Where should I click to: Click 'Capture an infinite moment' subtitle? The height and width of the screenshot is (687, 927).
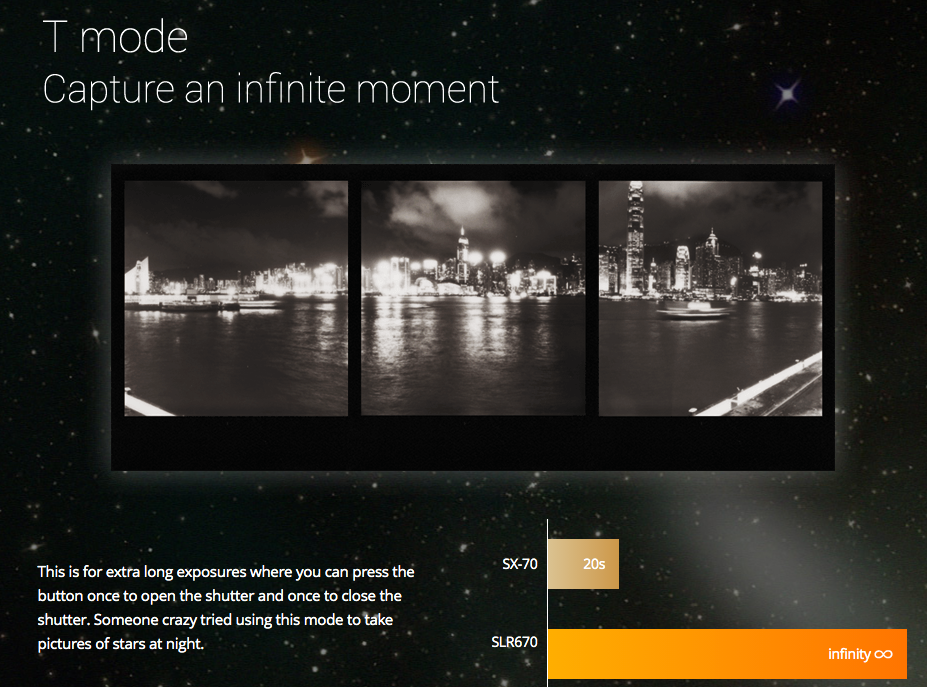tap(271, 89)
